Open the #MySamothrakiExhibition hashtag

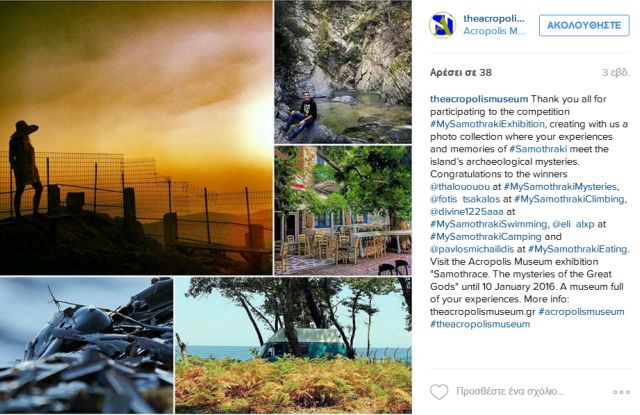pyautogui.click(x=487, y=124)
